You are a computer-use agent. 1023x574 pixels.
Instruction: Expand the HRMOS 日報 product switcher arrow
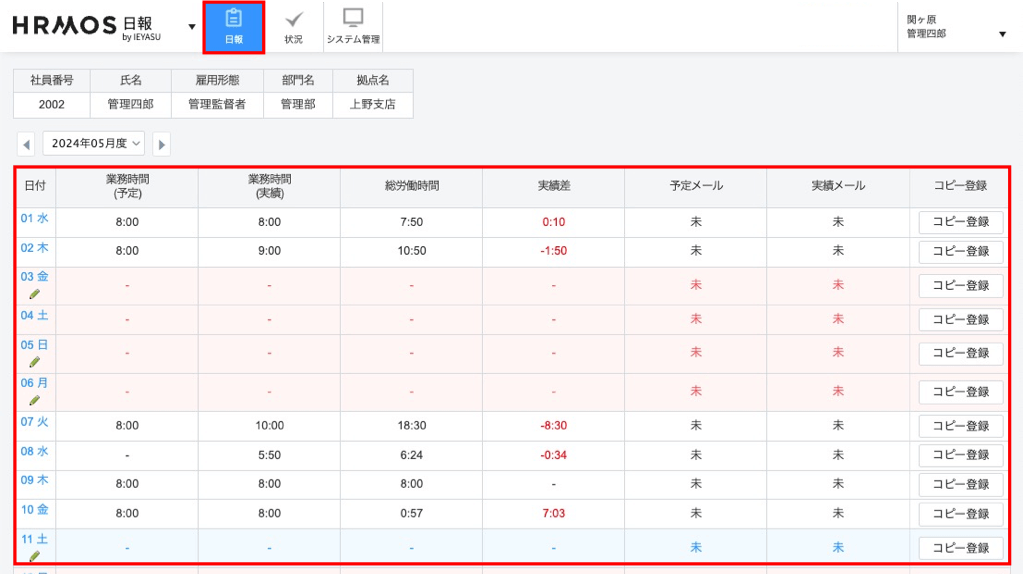(192, 27)
